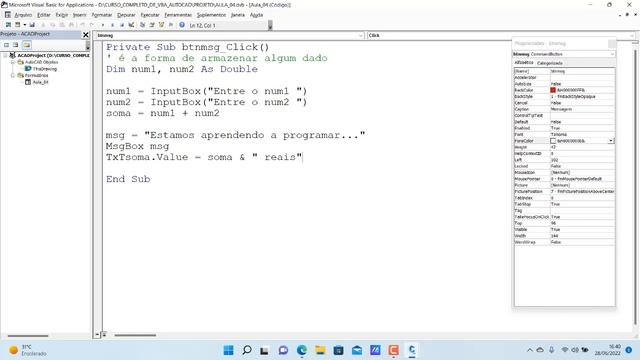
Task: Open the purple app icon on taskbar
Action: pyautogui.click(x=375, y=350)
